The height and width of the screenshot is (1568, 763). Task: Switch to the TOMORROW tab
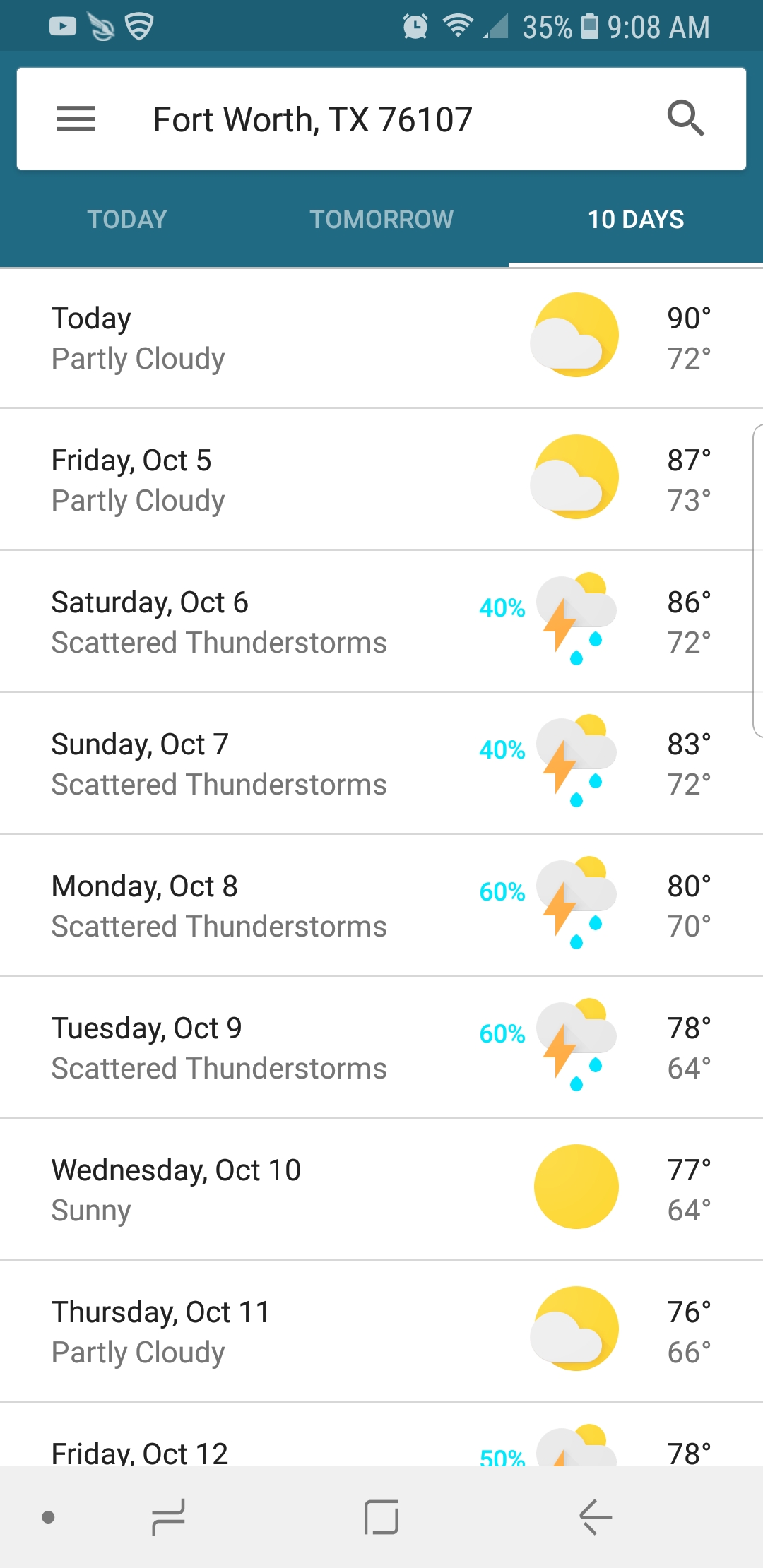tap(381, 220)
